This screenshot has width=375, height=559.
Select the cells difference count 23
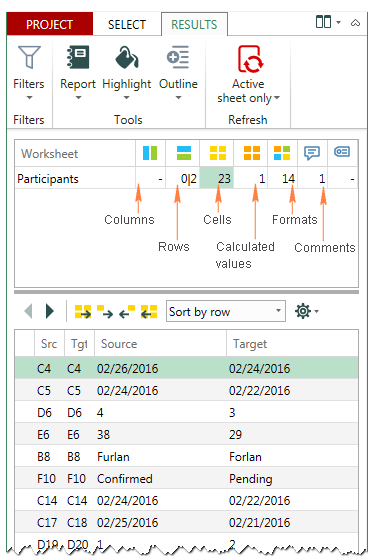click(x=217, y=178)
